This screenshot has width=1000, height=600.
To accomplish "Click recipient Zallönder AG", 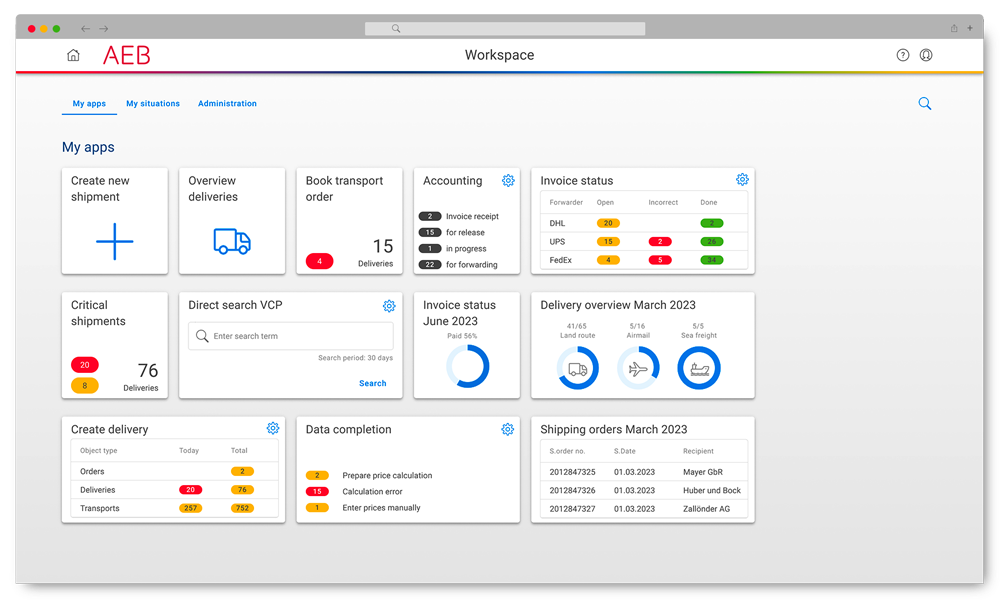I will [706, 509].
